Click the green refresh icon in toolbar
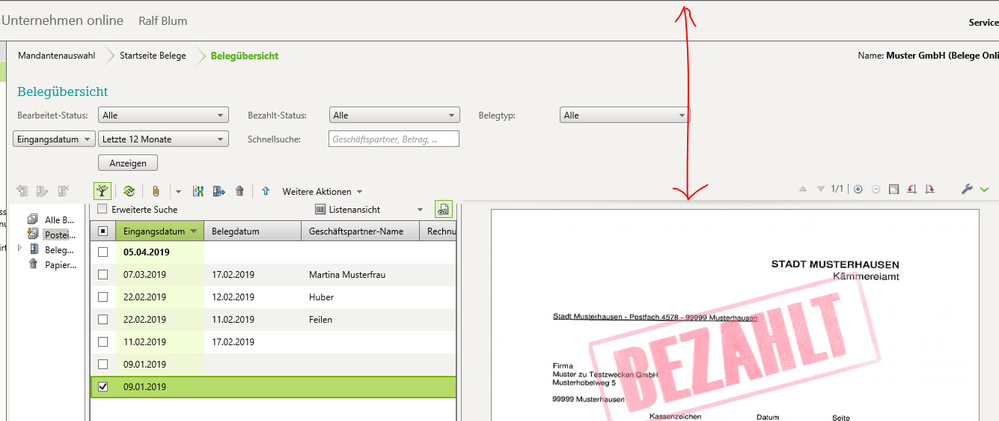The image size is (999, 421). (129, 190)
